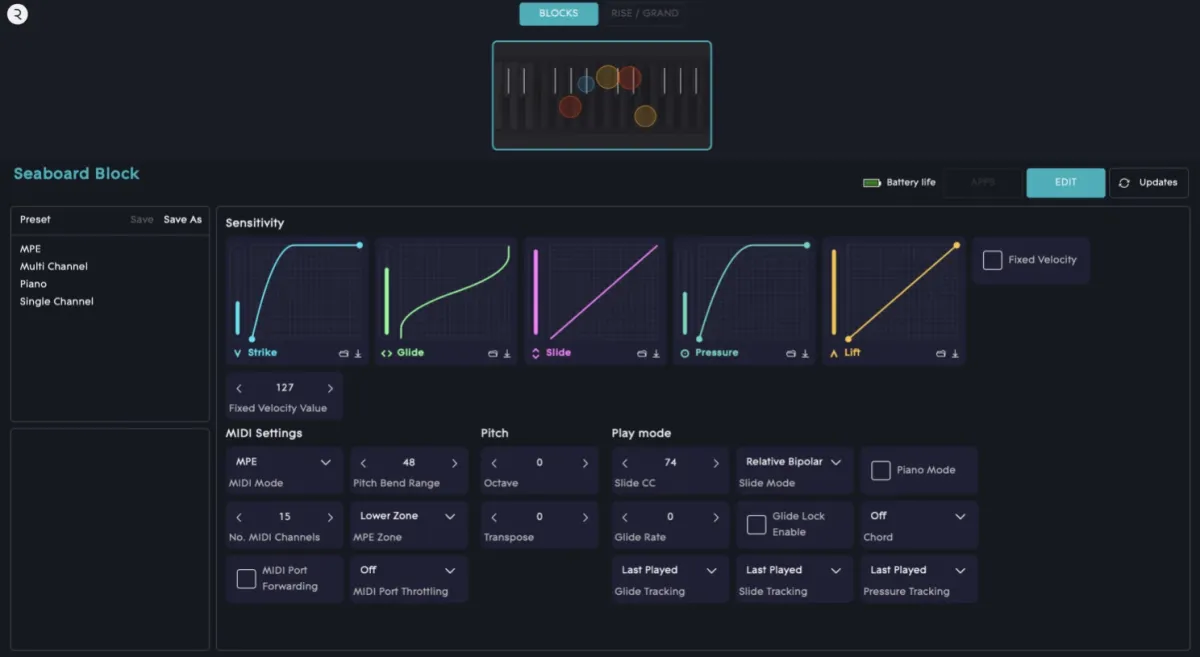Raise the Octave with right arrow
Viewport: 1200px width, 657px height.
586,463
